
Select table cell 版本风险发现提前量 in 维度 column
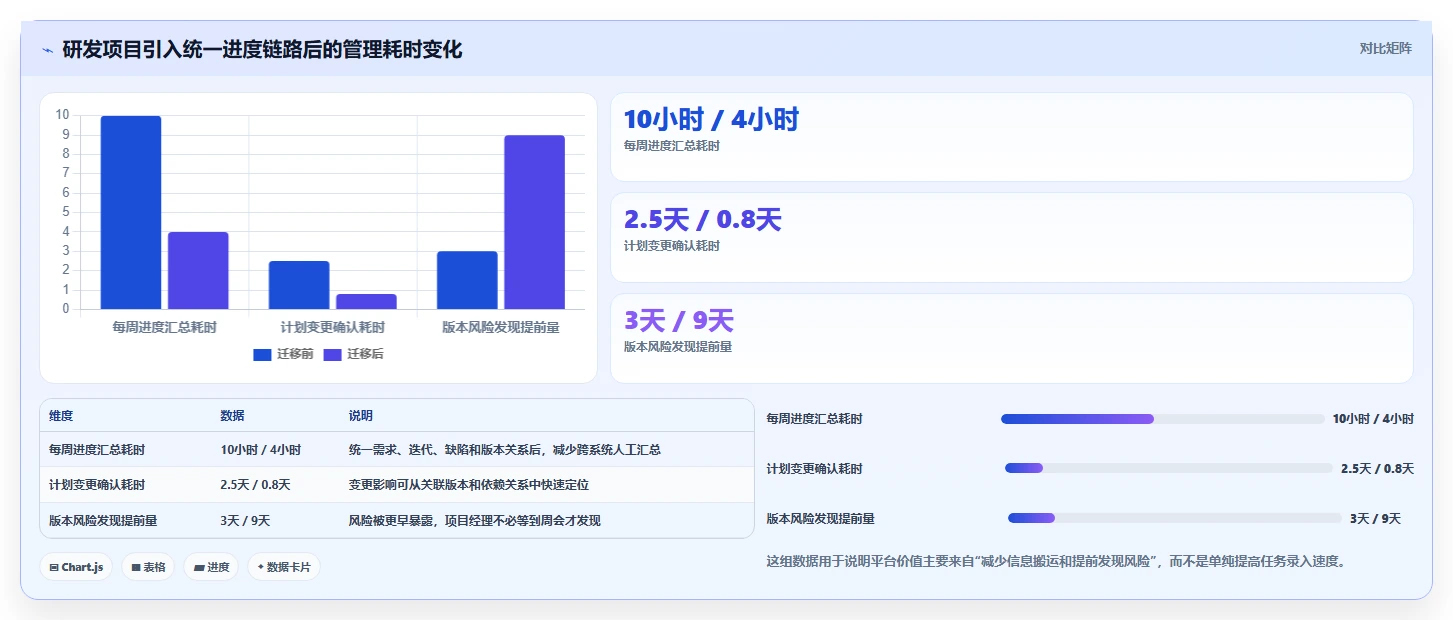[x=103, y=521]
